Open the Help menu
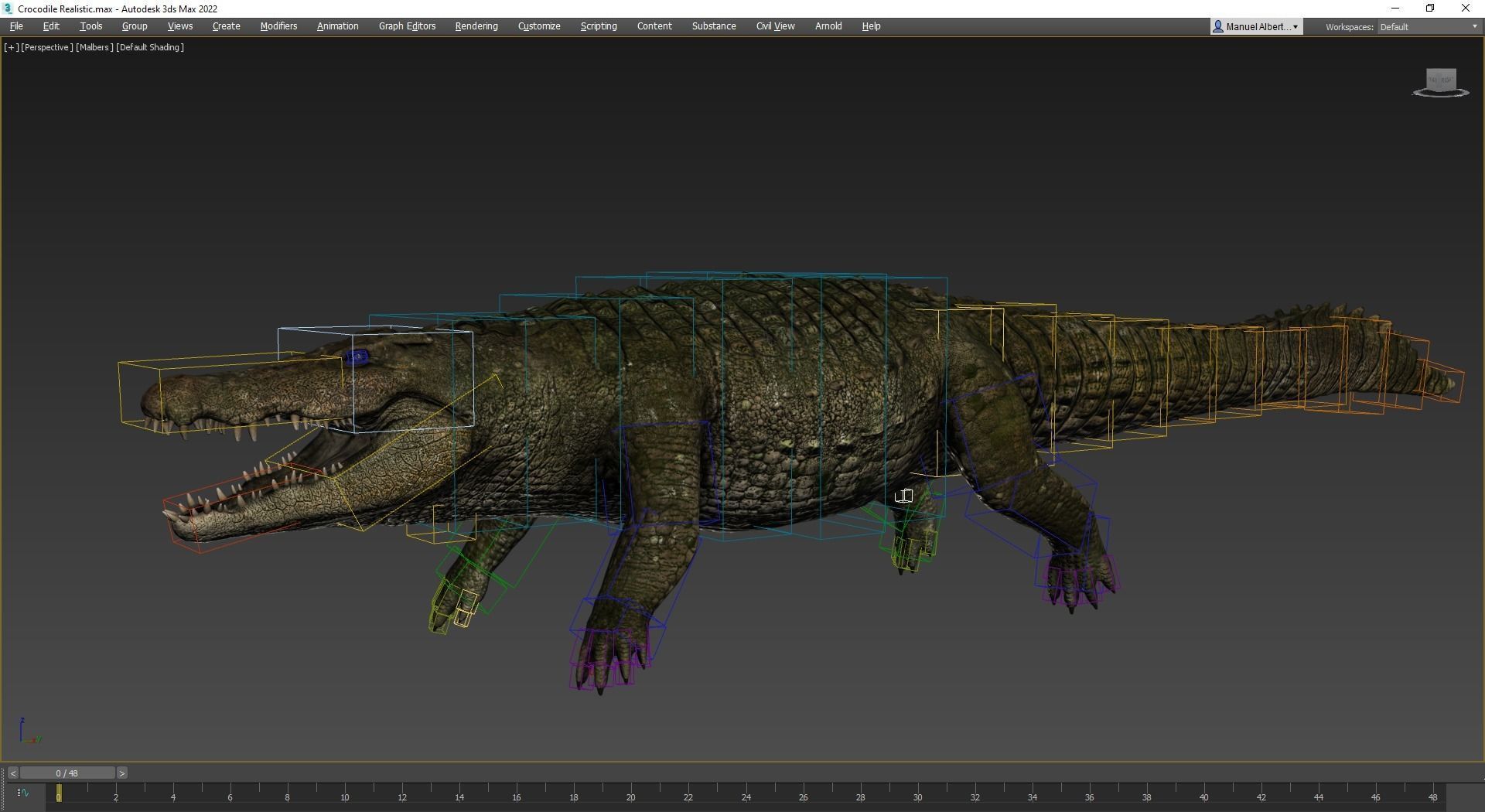The image size is (1485, 812). coord(871,26)
